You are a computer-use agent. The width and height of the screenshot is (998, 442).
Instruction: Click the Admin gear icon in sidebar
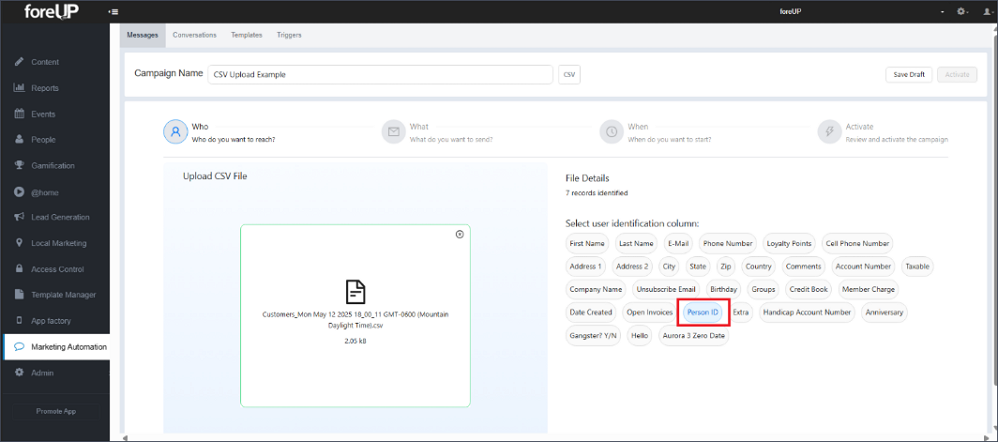(19, 373)
